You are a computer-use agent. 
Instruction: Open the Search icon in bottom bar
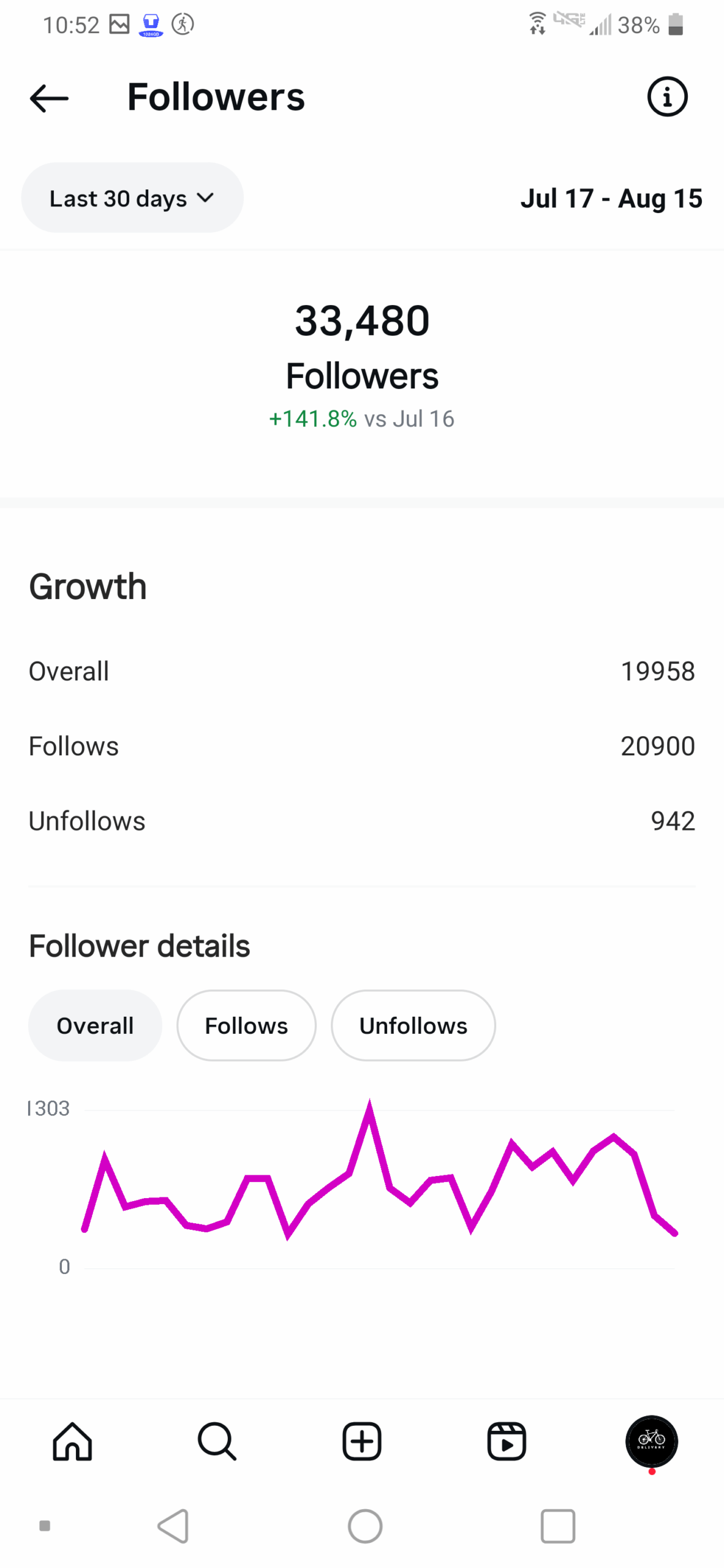tap(217, 1441)
